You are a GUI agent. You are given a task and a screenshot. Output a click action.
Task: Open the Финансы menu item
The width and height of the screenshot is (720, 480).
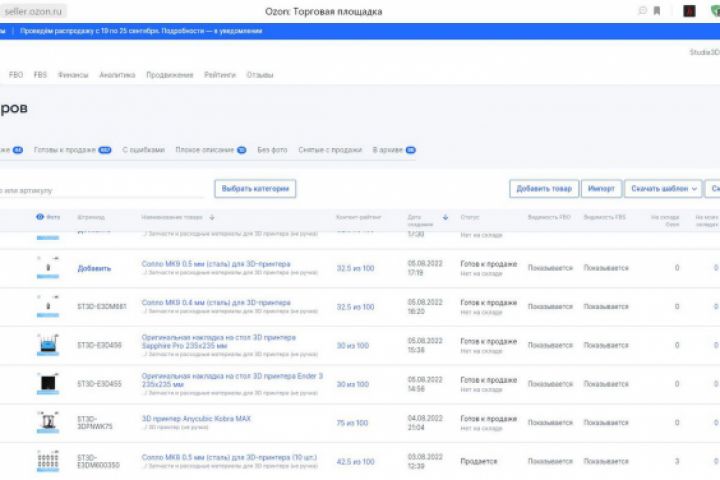pos(73,75)
